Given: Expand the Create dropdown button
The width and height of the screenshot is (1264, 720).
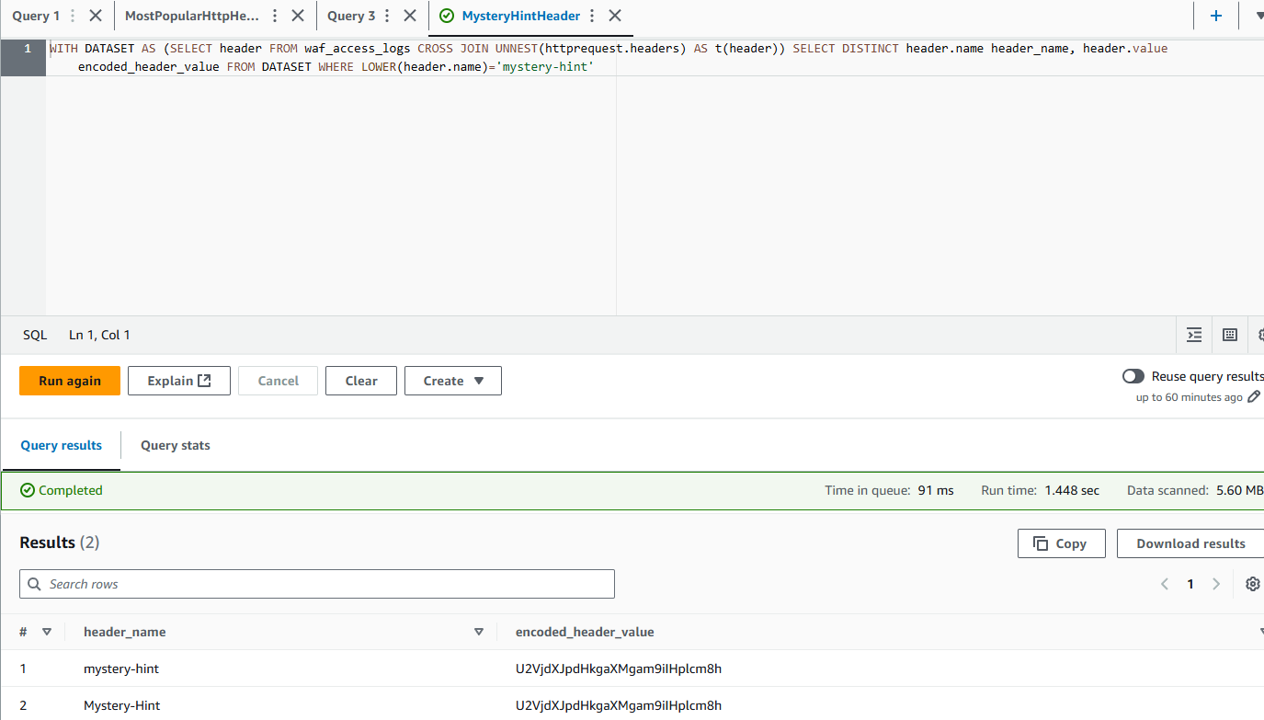Looking at the screenshot, I should click(x=453, y=381).
